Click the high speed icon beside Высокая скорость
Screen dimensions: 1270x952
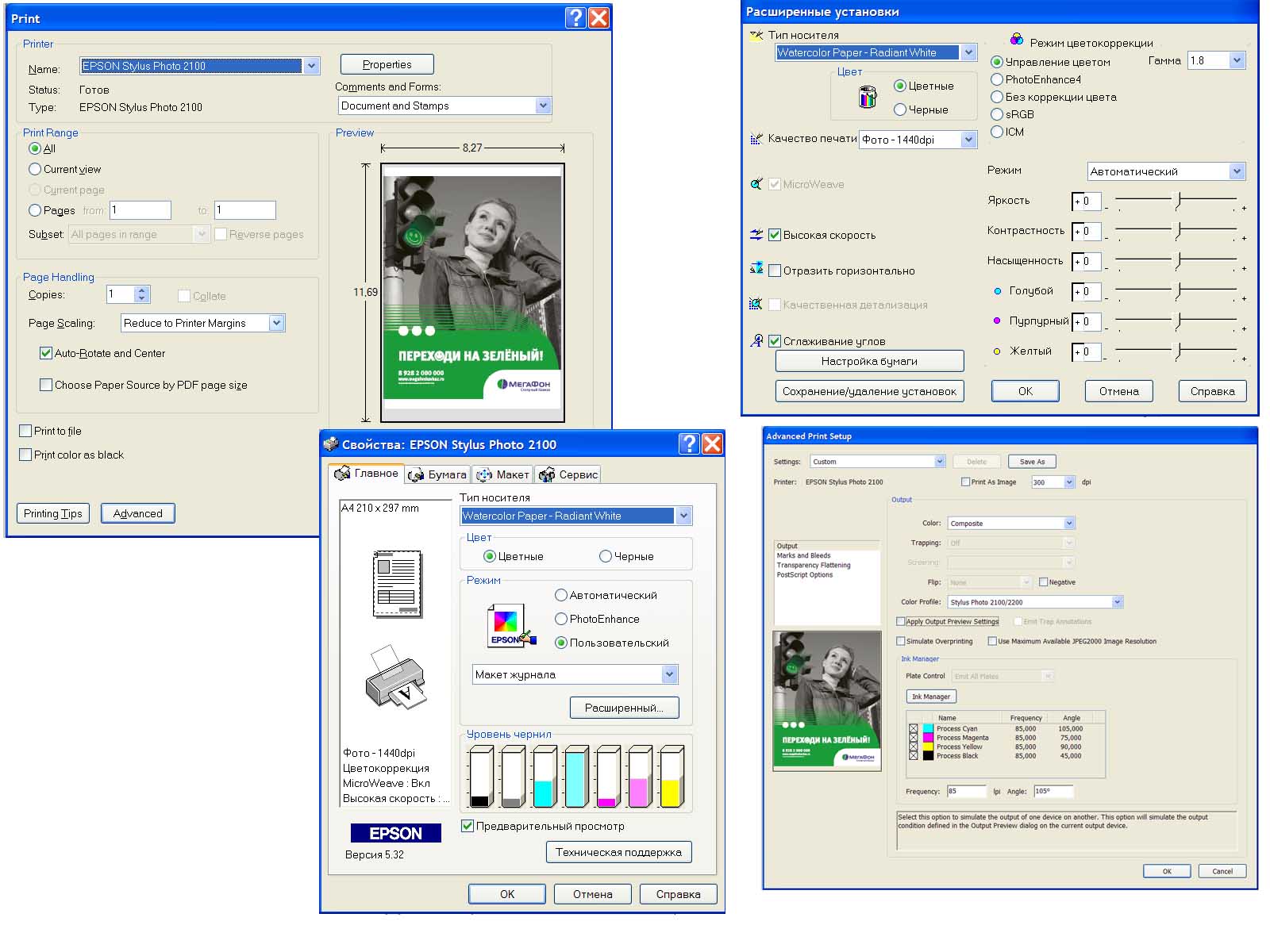[x=756, y=235]
